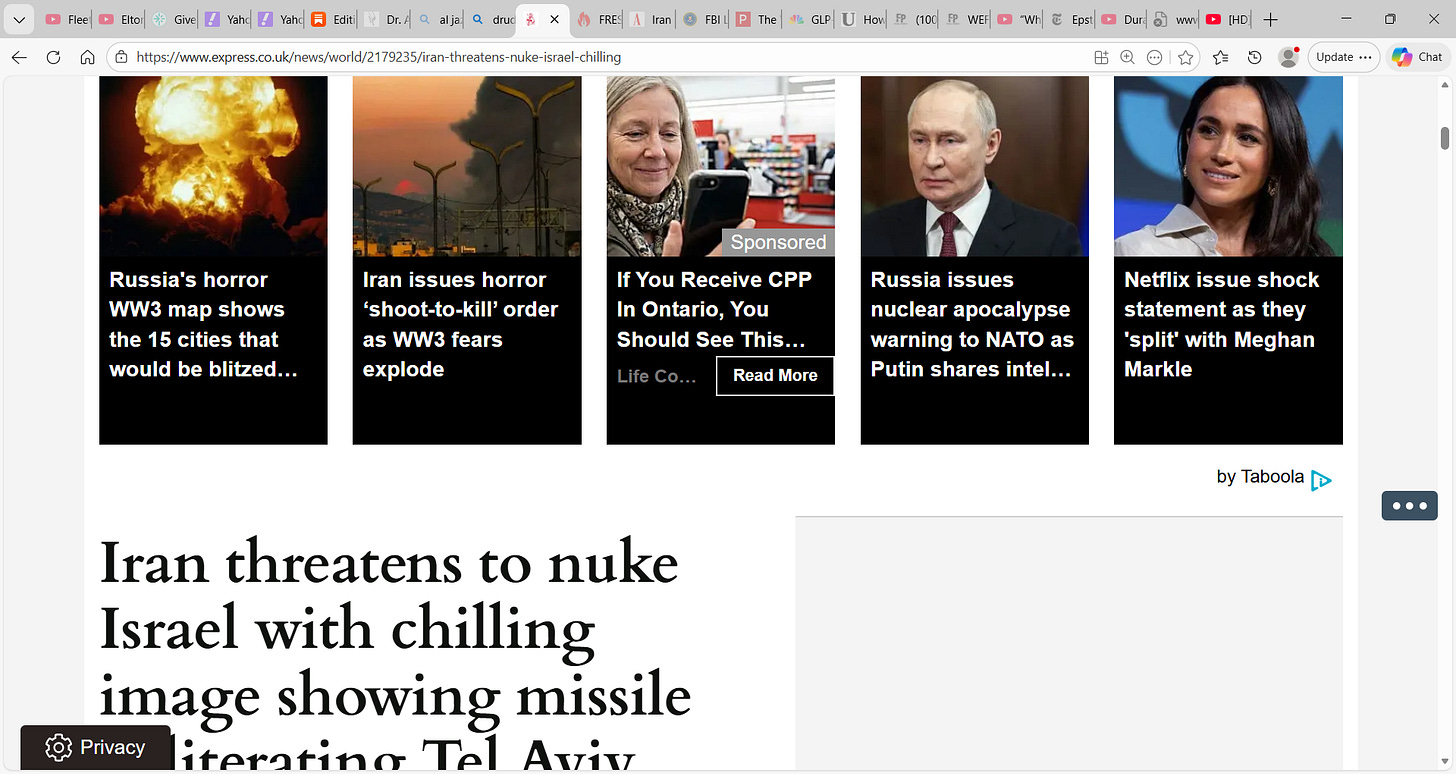Go back to the previous page

(19, 57)
